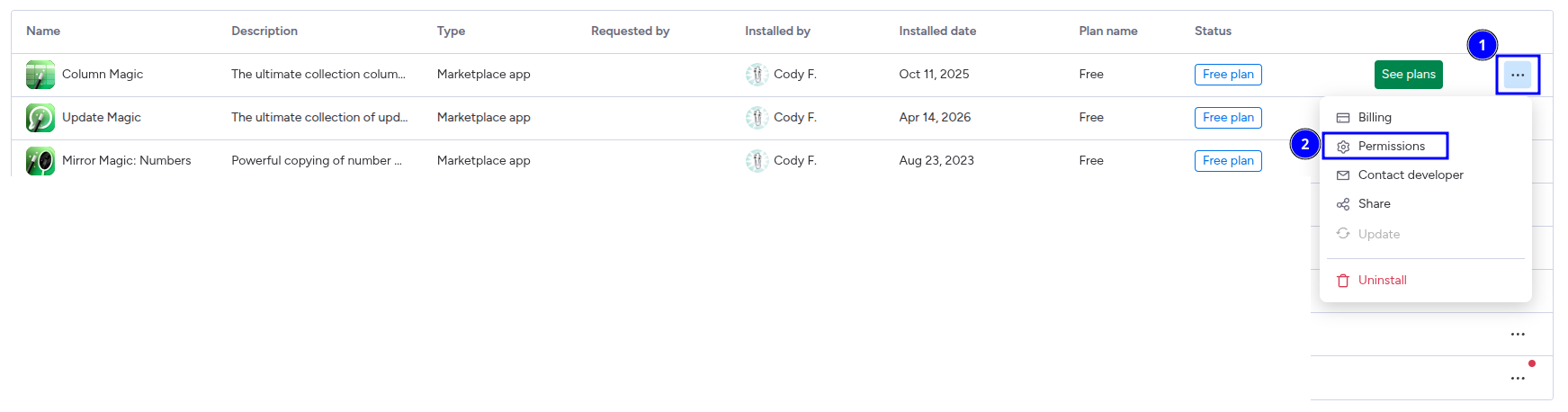Open the three-dots menu above the notification one
This screenshot has width=1568, height=412.
pyautogui.click(x=1518, y=335)
